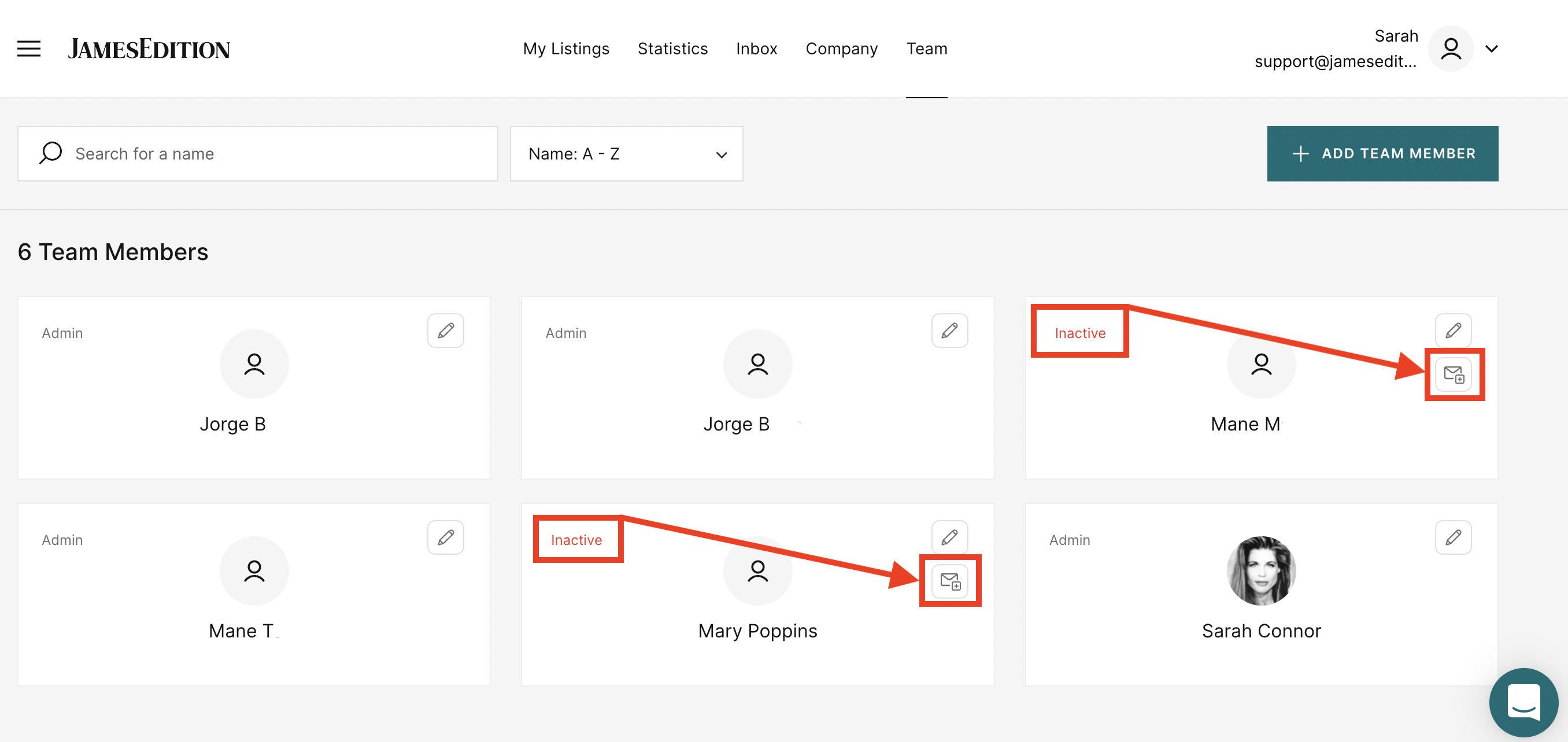Resend invitation email to Mane M

(1454, 374)
